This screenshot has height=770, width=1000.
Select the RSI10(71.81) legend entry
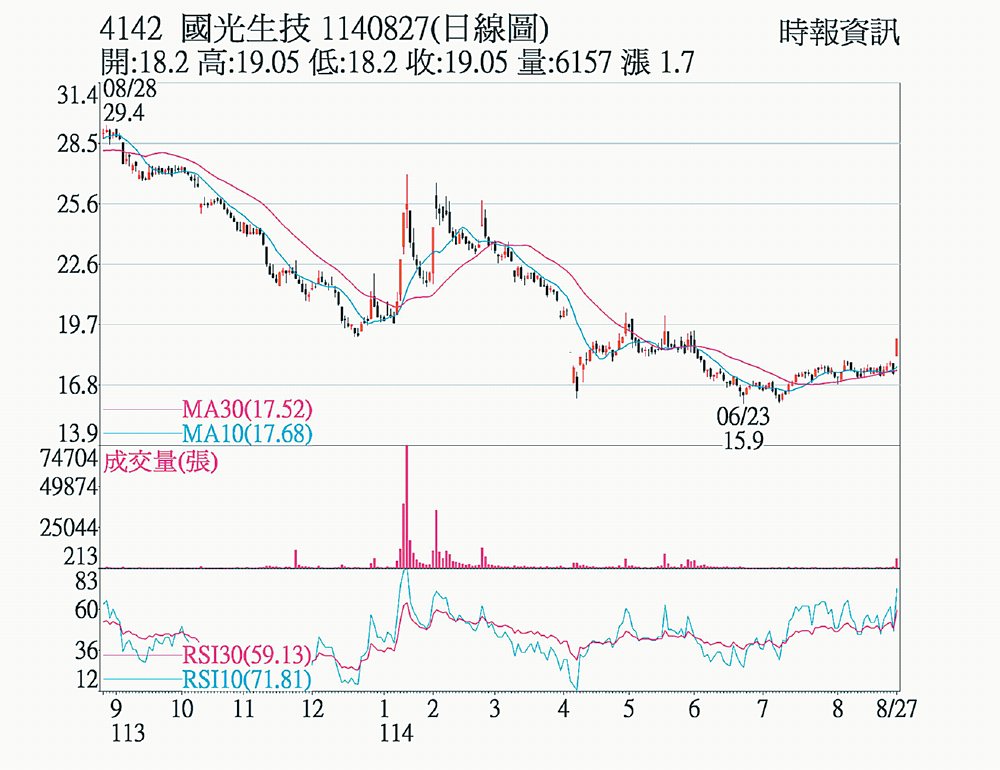tap(247, 679)
